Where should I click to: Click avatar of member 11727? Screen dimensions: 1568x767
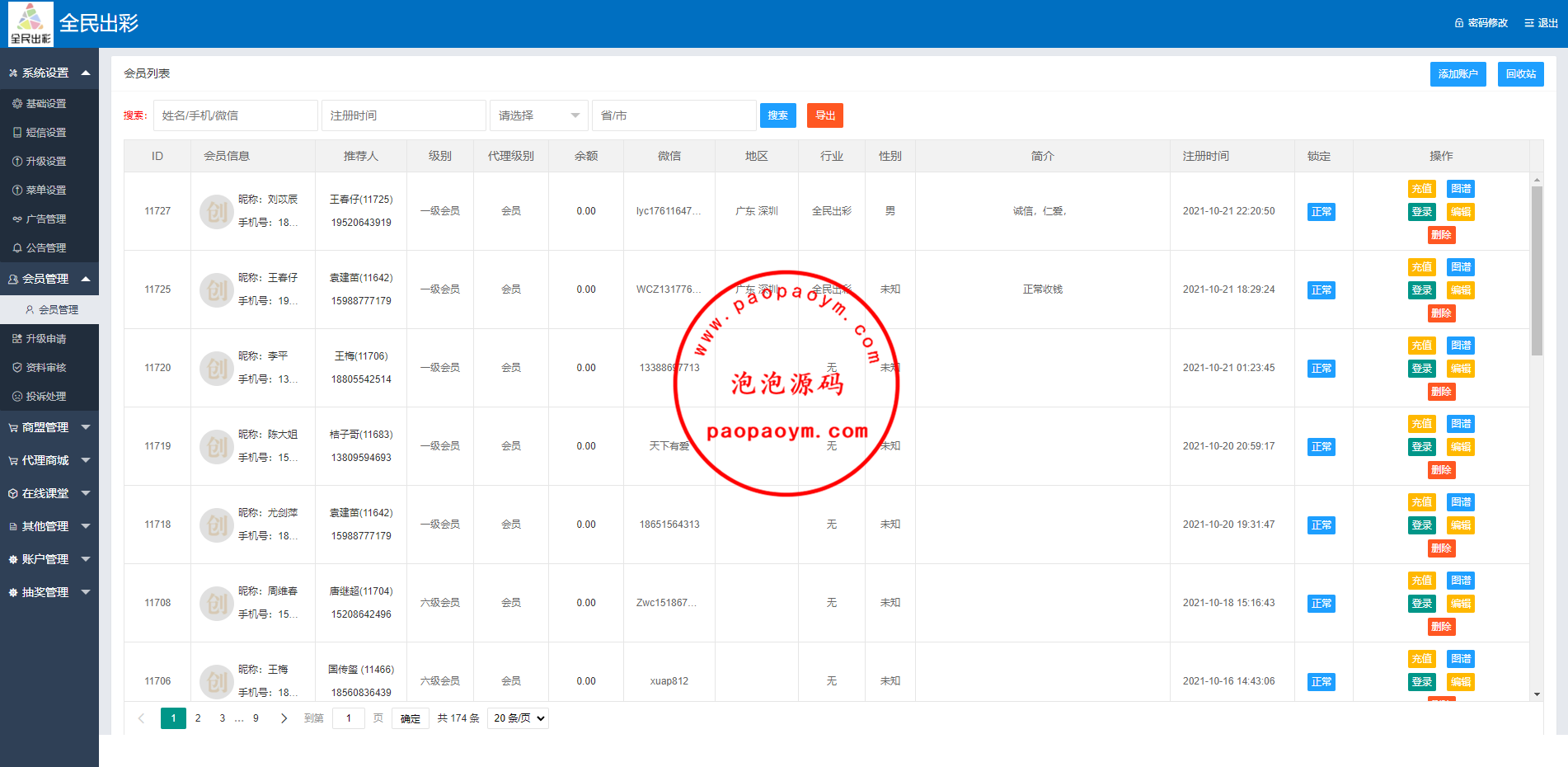[216, 211]
